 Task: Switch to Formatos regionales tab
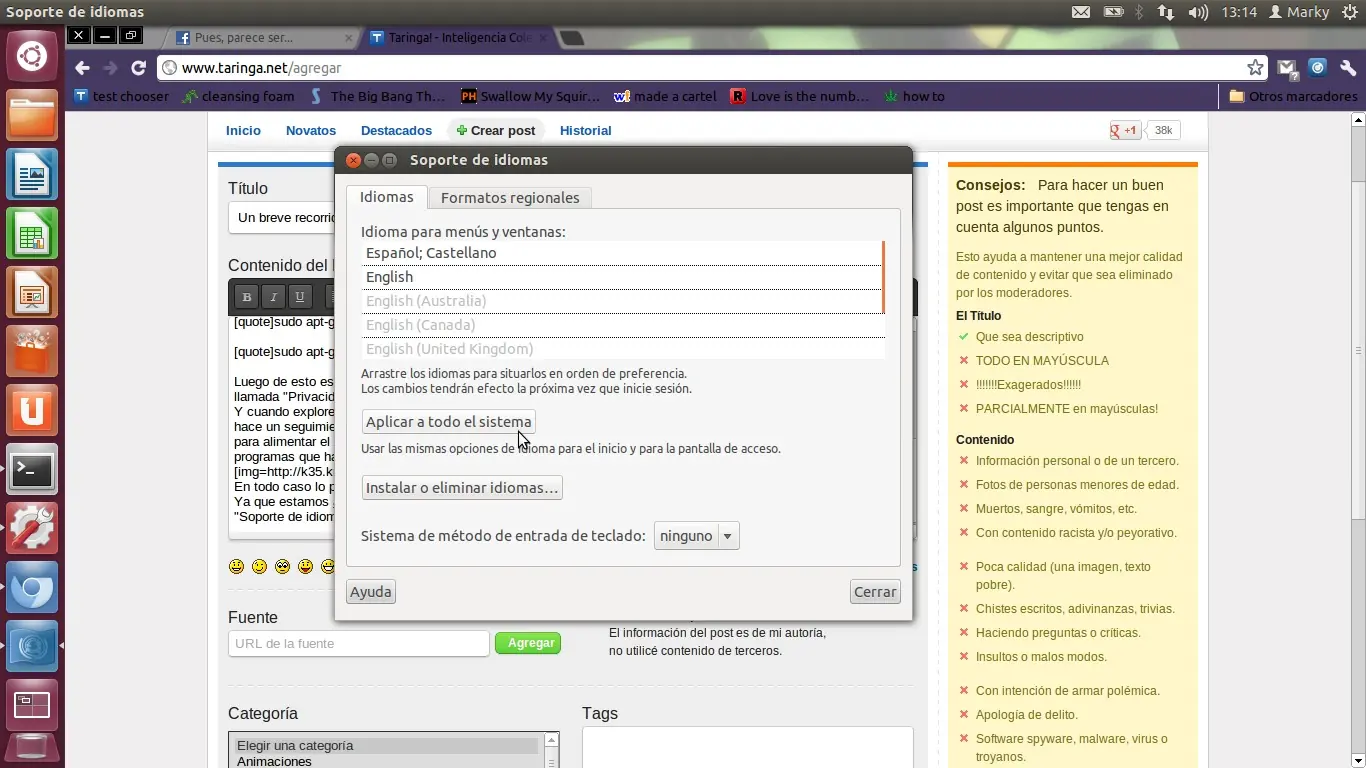(x=510, y=198)
